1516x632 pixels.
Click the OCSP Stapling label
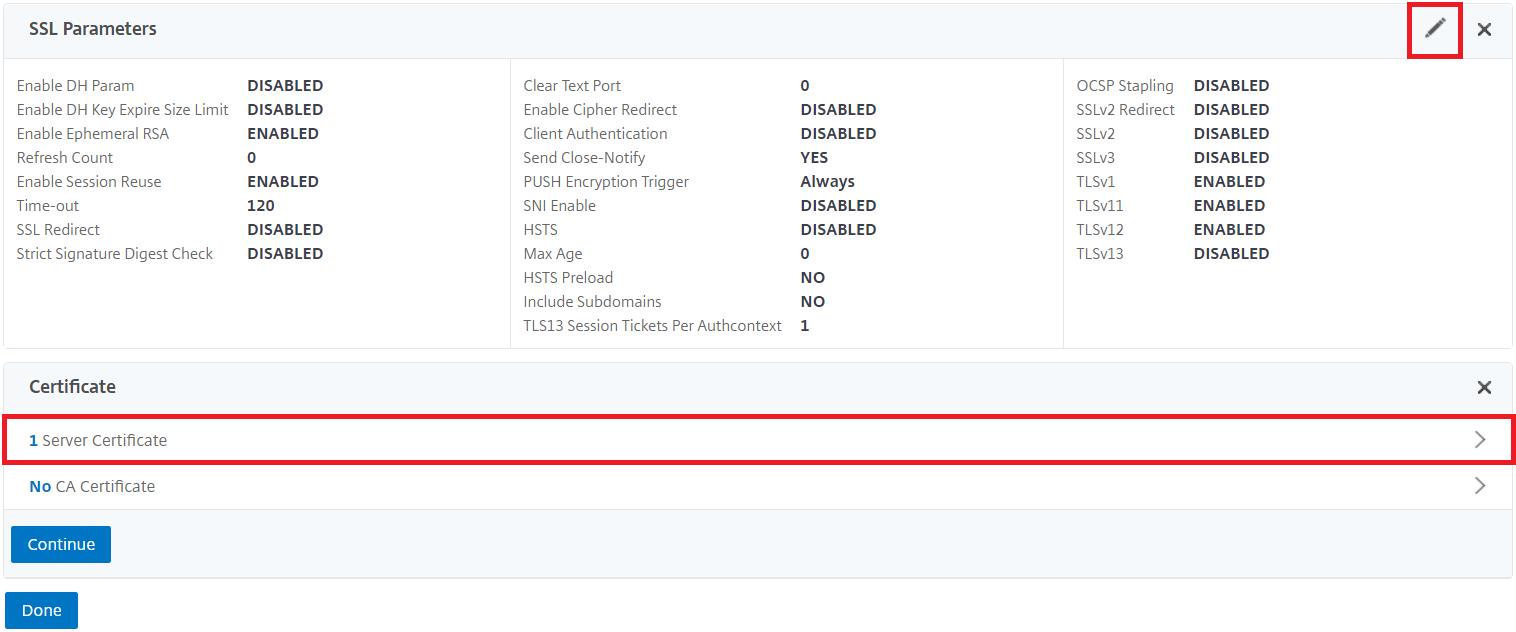coord(1125,86)
